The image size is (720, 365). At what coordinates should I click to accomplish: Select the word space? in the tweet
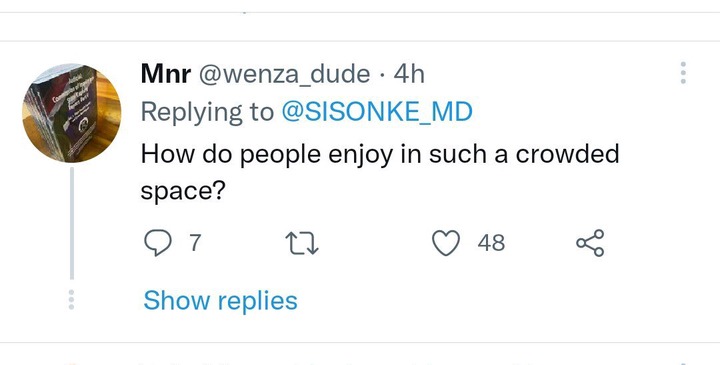pyautogui.click(x=183, y=190)
